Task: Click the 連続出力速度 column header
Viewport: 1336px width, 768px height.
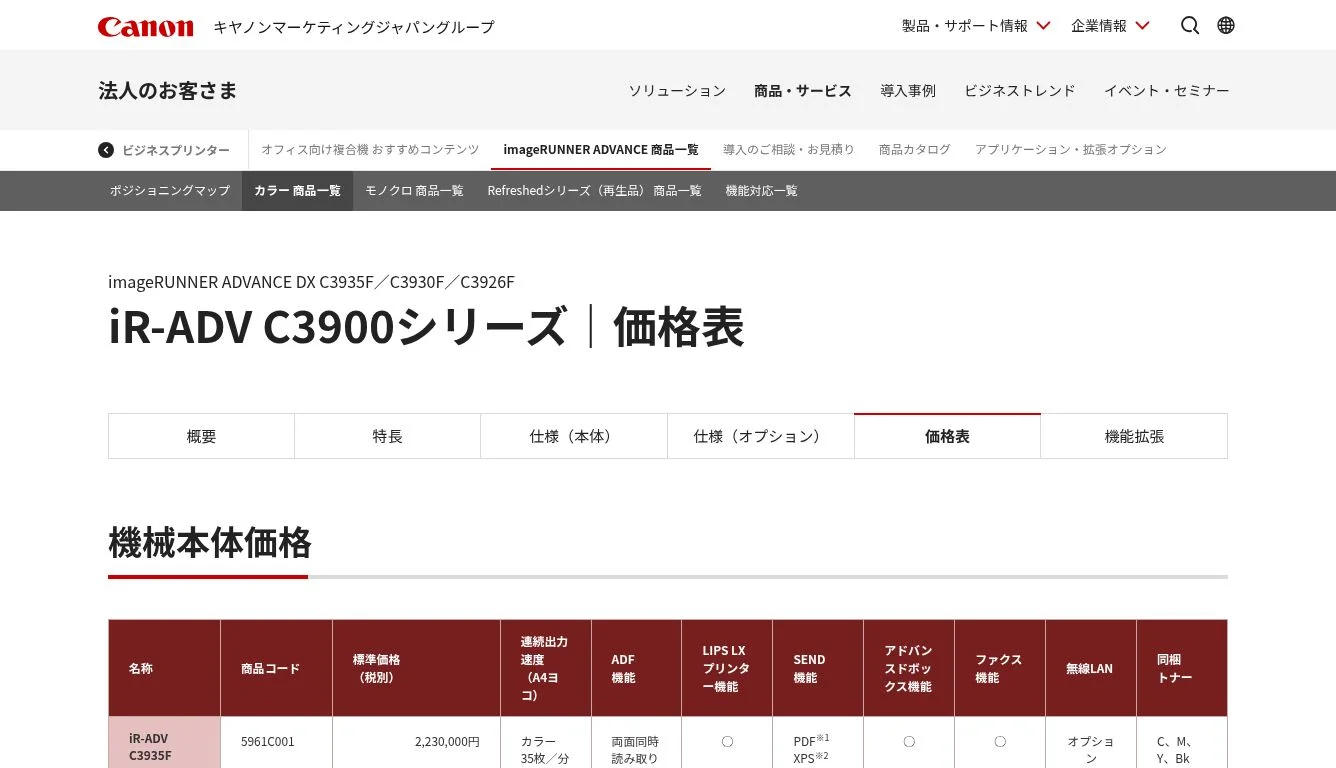Action: click(546, 668)
